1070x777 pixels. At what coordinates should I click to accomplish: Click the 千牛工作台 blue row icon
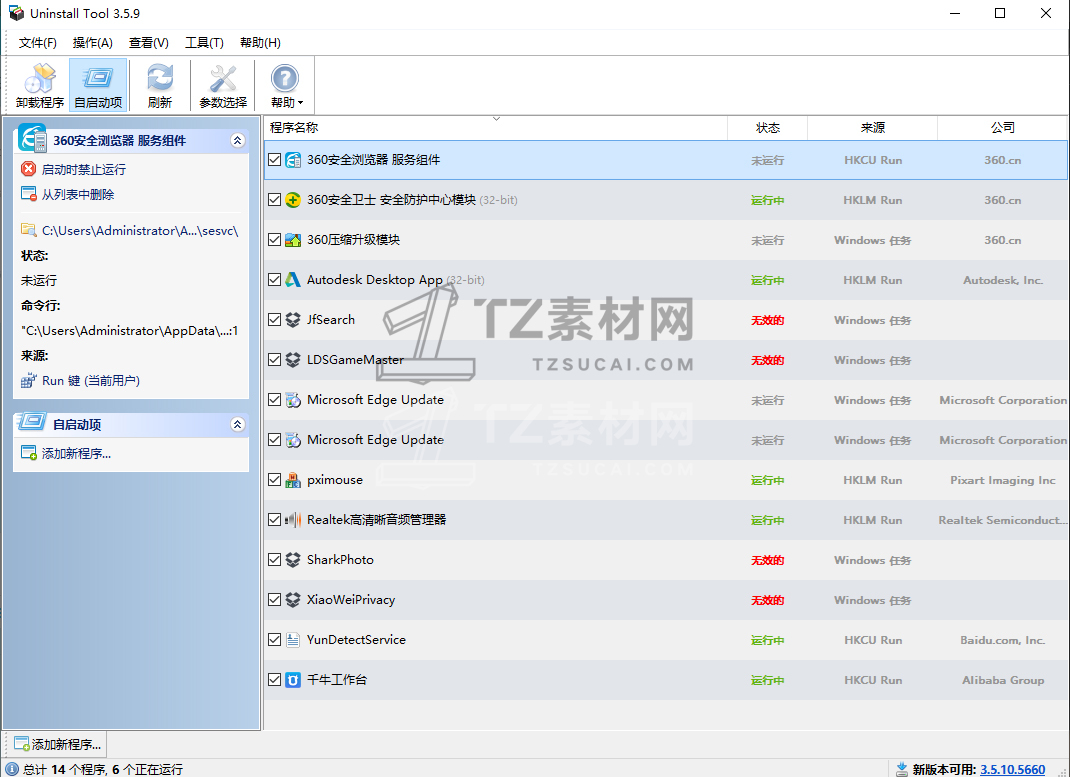tap(293, 680)
